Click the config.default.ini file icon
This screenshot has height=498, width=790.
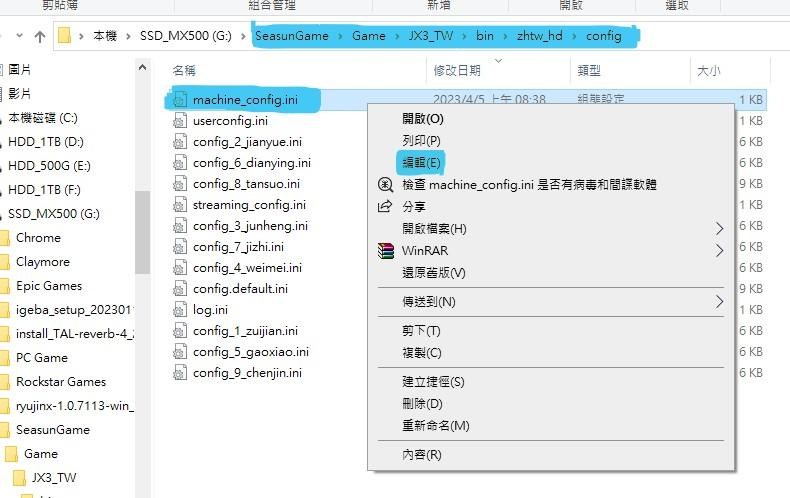click(x=180, y=289)
